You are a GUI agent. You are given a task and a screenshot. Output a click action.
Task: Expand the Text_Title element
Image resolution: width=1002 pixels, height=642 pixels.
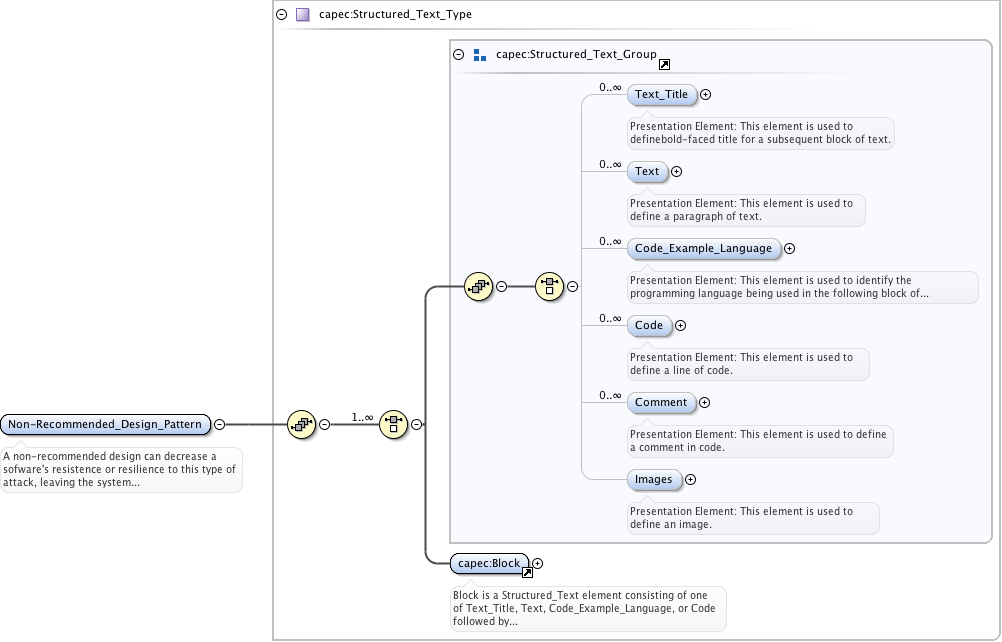(705, 95)
